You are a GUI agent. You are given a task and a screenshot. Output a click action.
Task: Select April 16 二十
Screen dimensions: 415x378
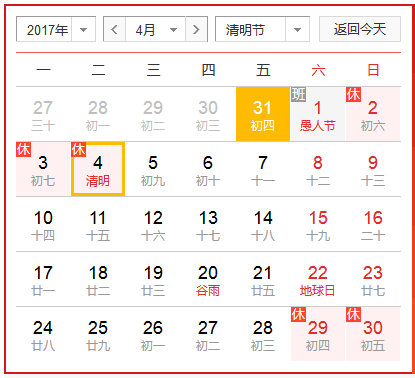point(373,224)
